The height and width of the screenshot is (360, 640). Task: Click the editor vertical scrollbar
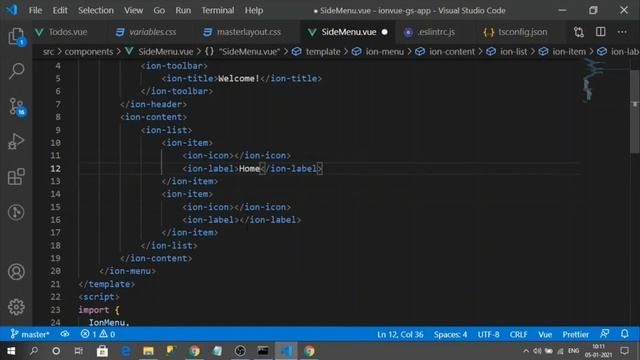click(635, 112)
